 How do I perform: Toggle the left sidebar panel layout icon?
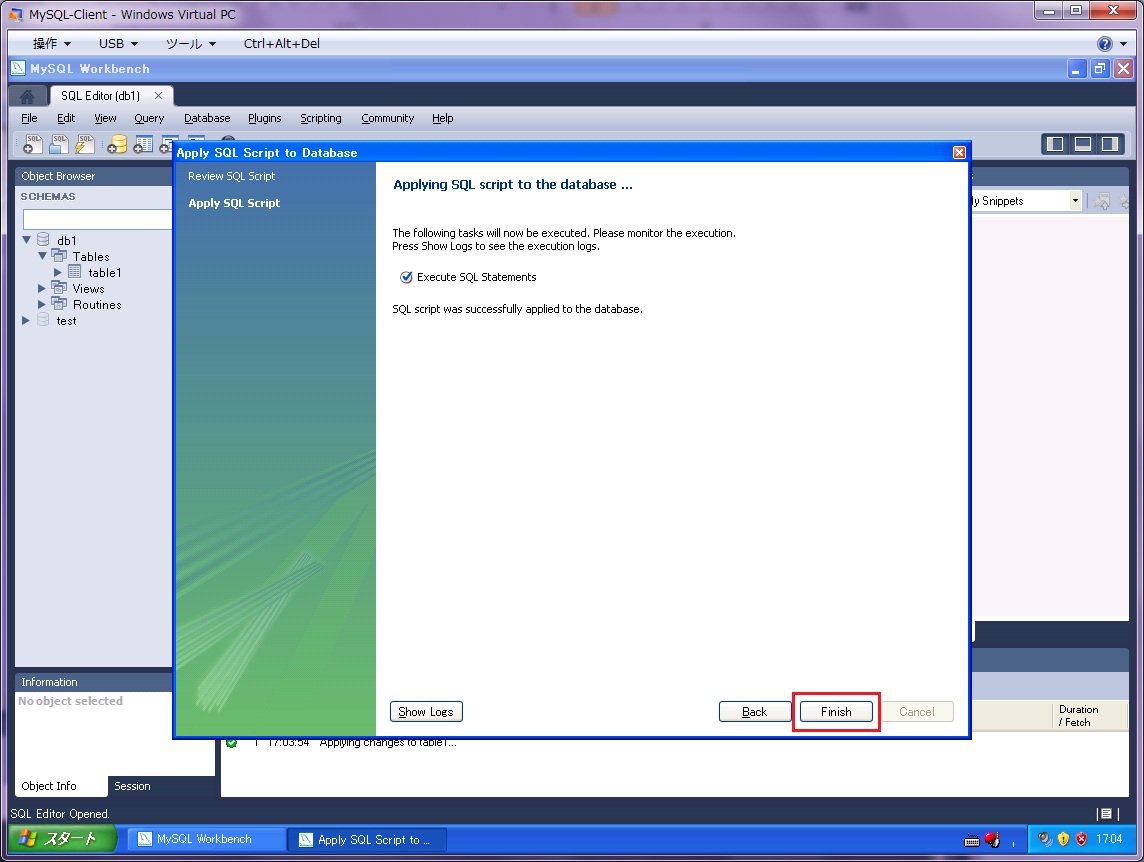[x=1055, y=144]
